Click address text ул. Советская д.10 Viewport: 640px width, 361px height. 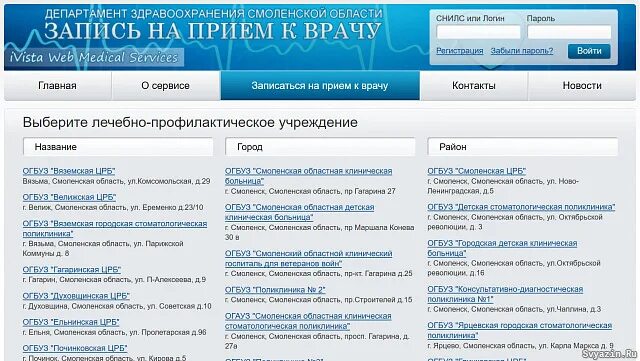pyautogui.click(x=179, y=306)
